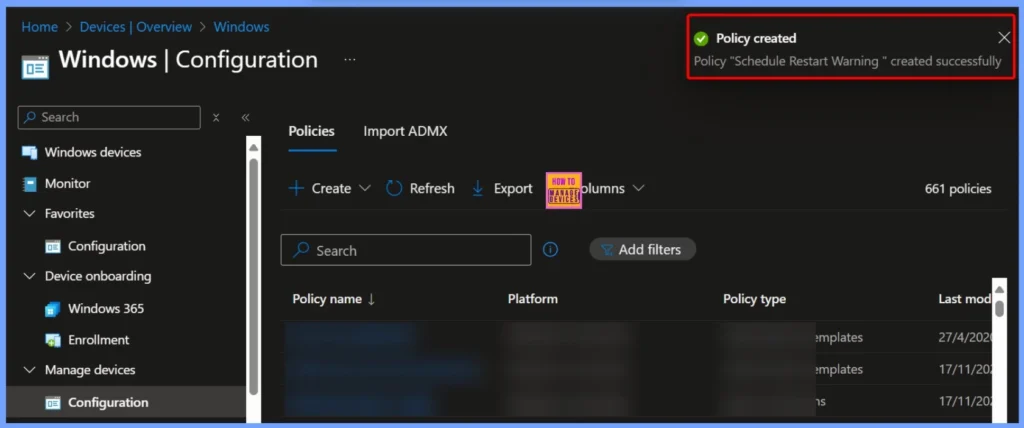Select the Policies tab
1024x428 pixels.
tap(311, 131)
